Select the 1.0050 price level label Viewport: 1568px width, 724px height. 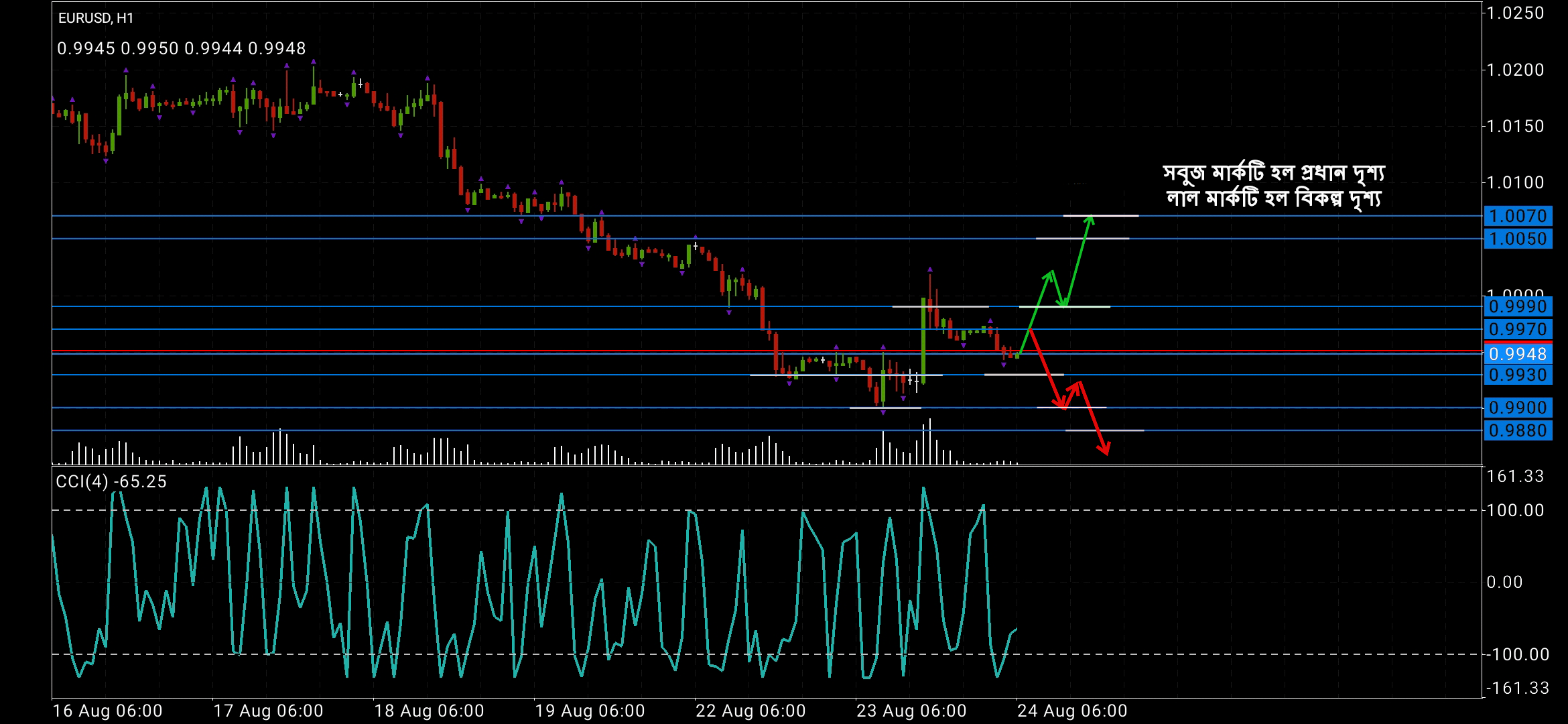pyautogui.click(x=1518, y=239)
